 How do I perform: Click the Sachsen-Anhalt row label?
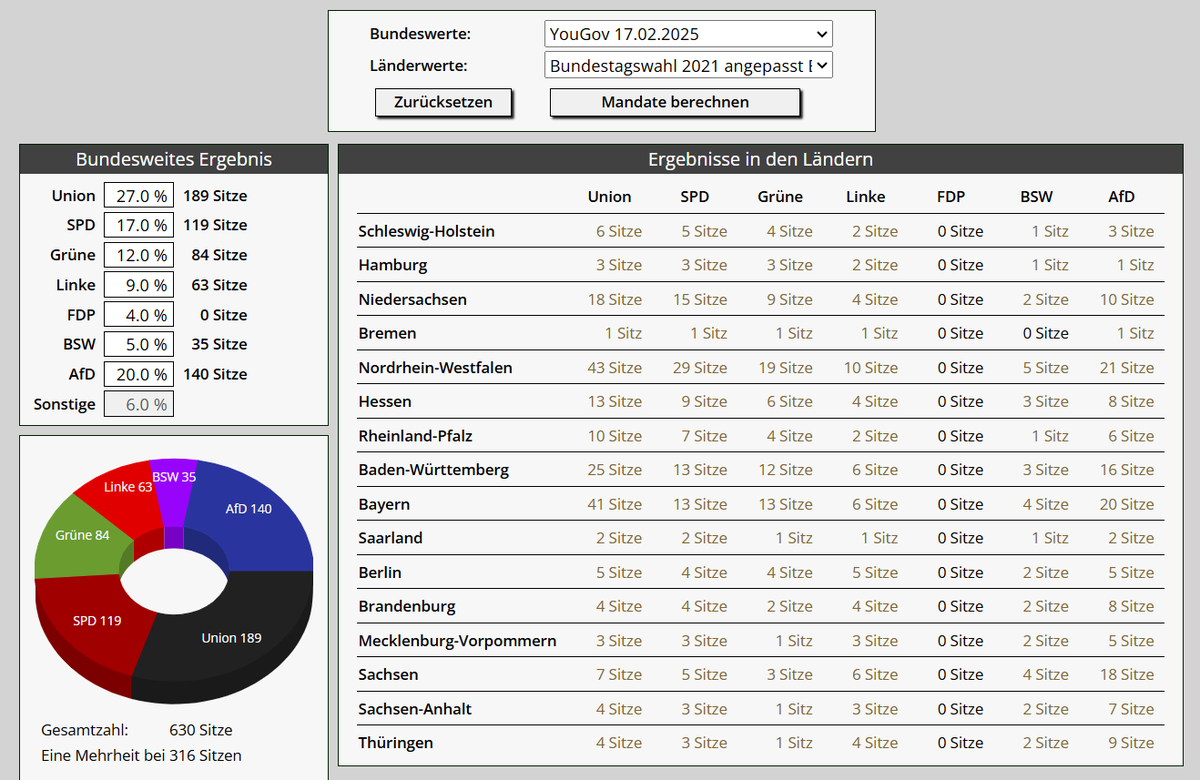click(x=415, y=709)
